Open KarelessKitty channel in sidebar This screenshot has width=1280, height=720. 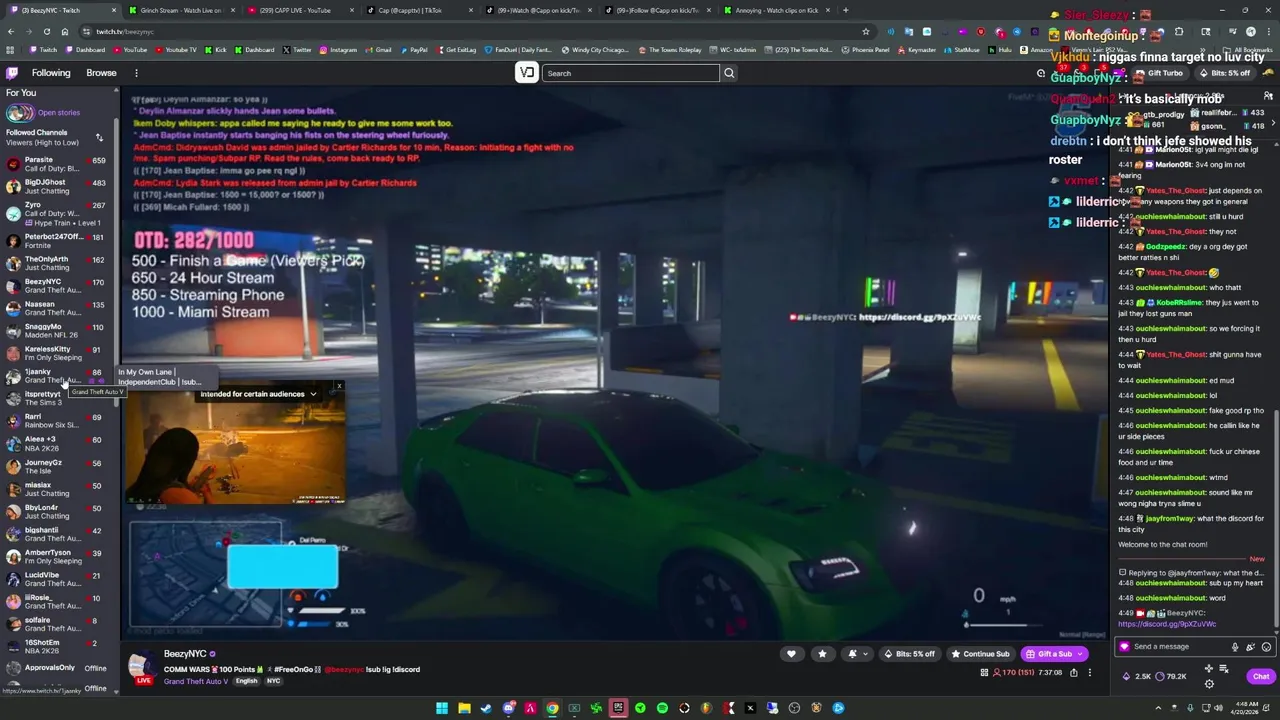pos(58,353)
